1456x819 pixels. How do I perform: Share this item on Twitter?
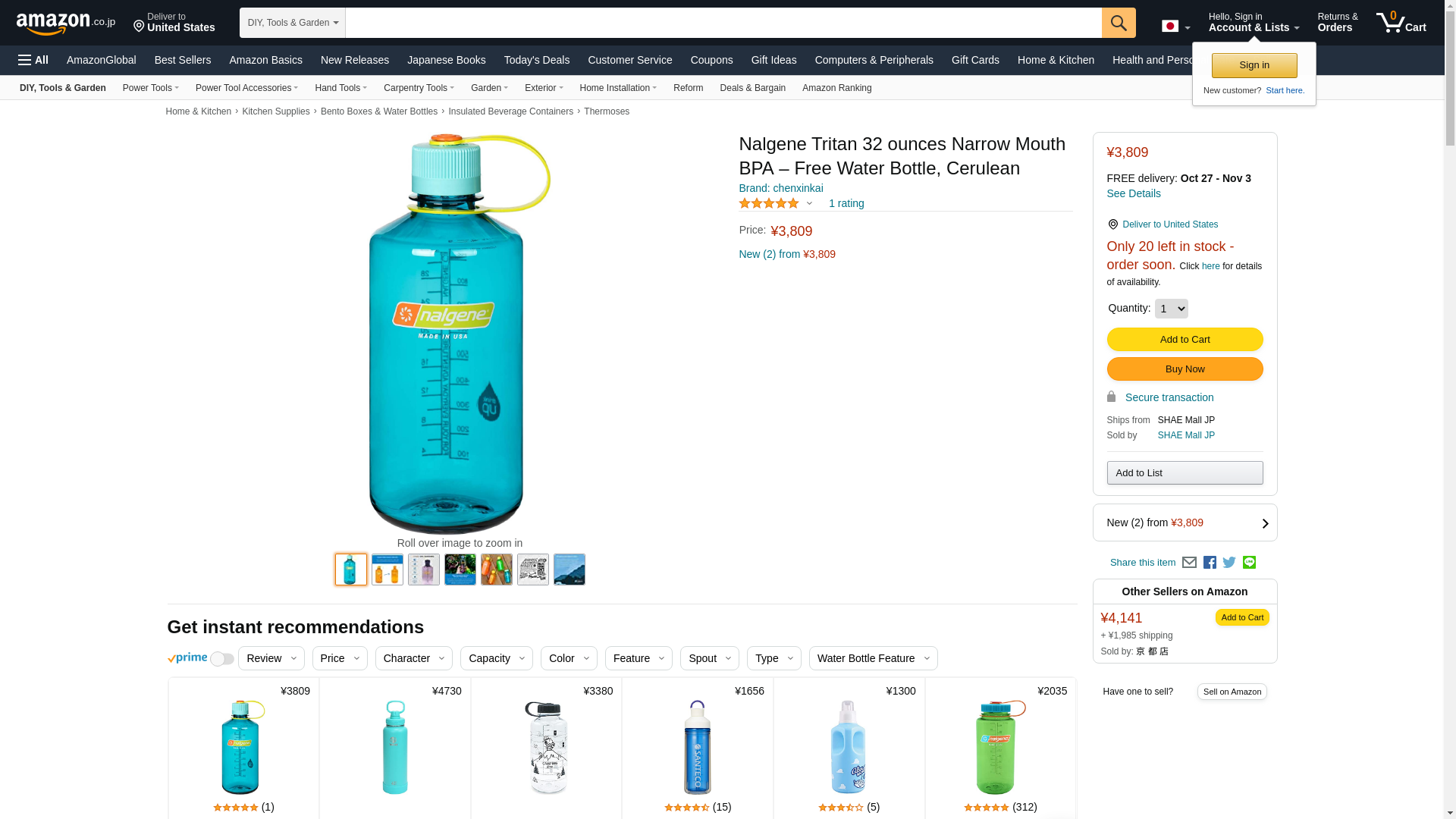point(1229,563)
